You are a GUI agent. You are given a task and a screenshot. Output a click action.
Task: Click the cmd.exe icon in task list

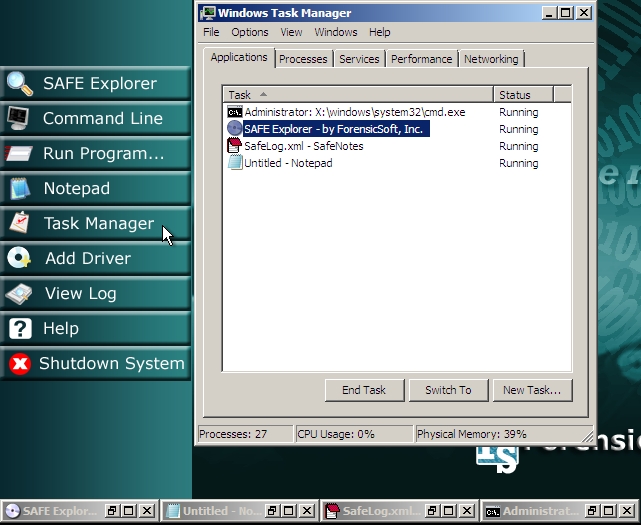(x=235, y=112)
